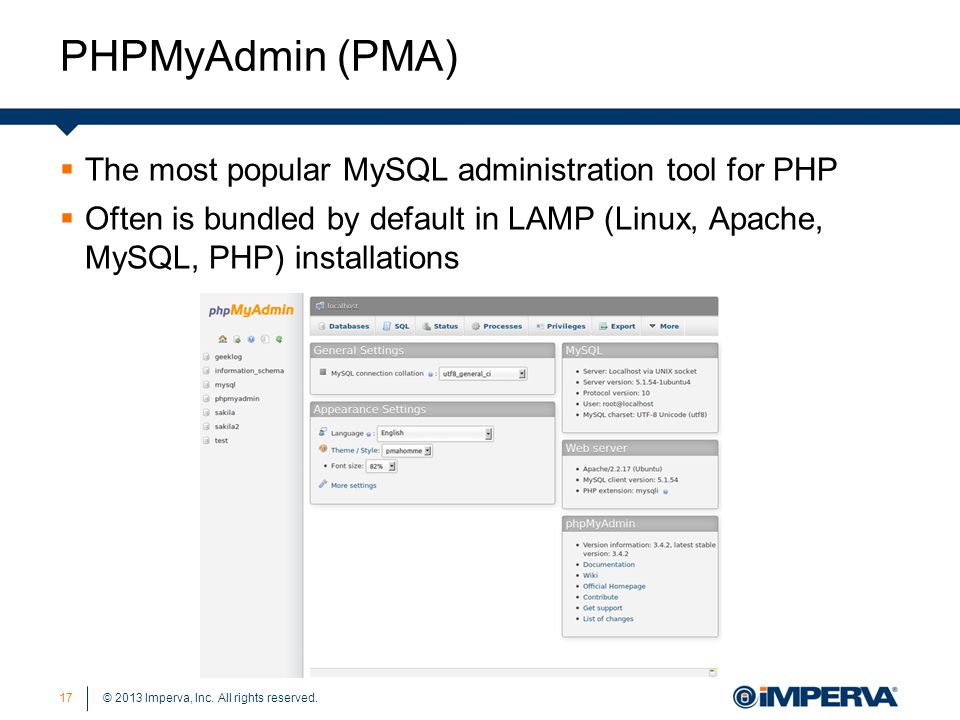The image size is (960, 720).
Task: Click the small icon at bottom-right of page
Action: click(713, 672)
